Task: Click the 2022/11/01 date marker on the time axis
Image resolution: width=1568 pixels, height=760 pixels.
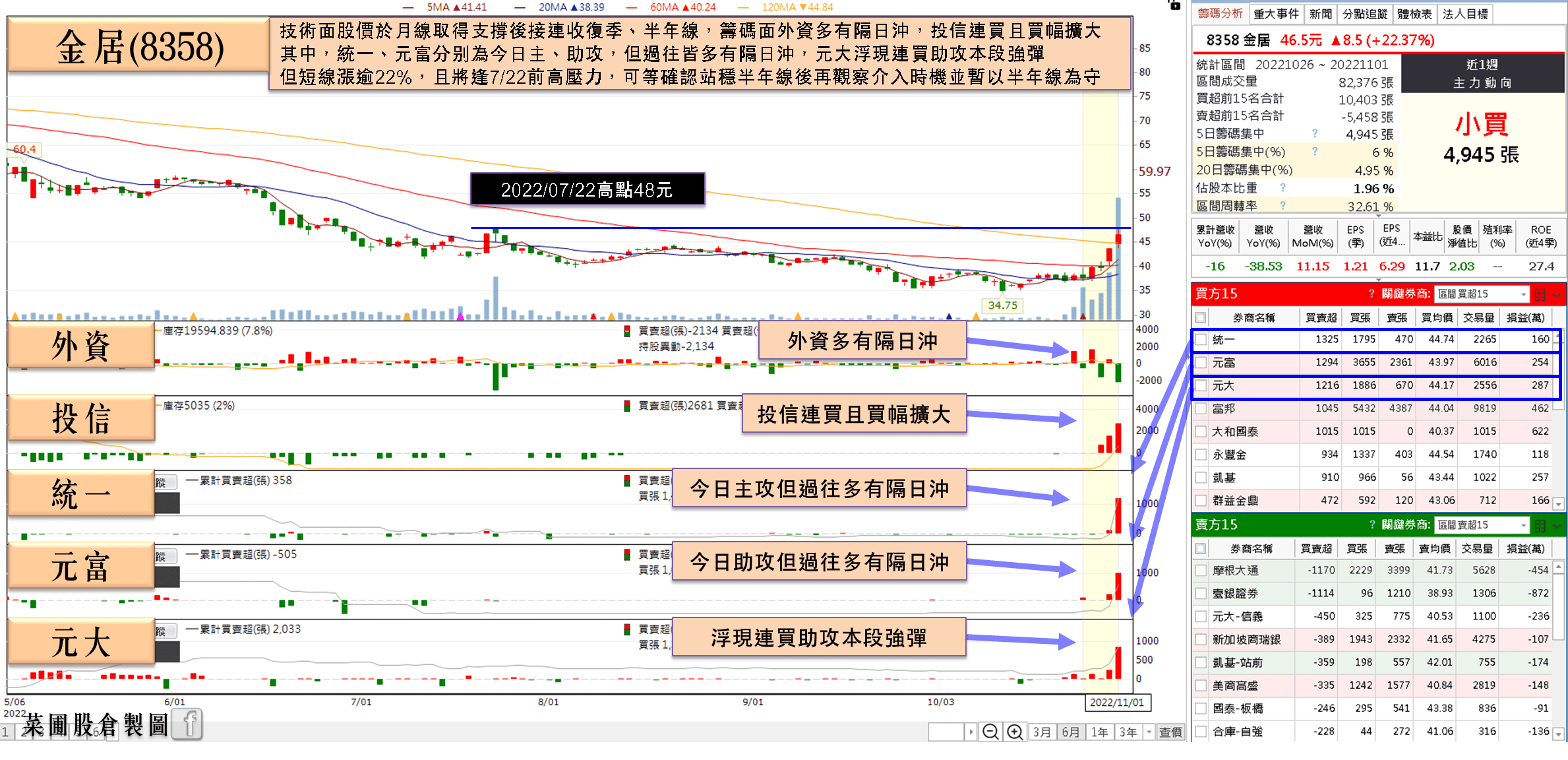Action: 1118,703
